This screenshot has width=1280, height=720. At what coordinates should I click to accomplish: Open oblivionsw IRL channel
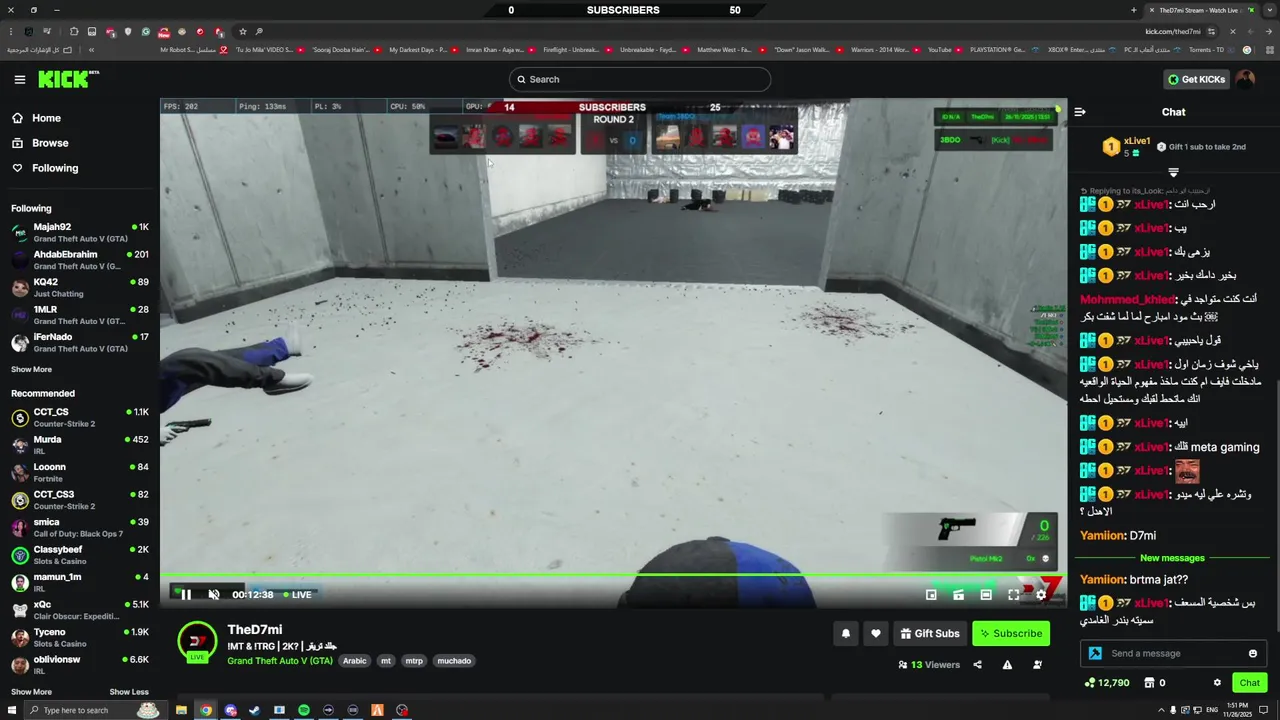point(80,665)
